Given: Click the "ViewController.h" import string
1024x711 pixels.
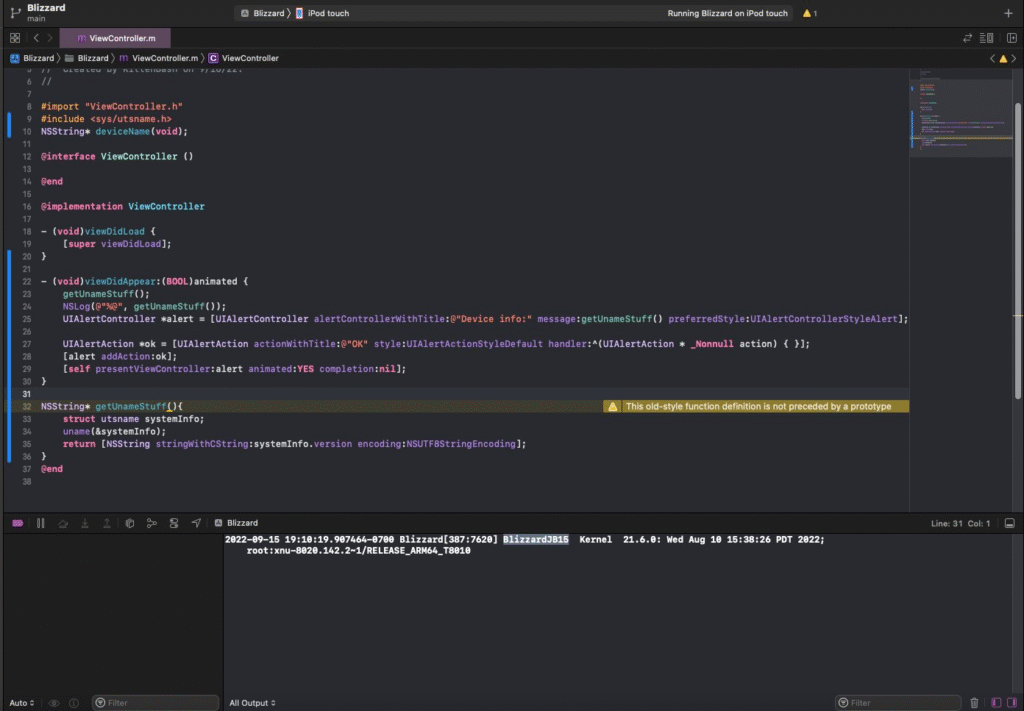Looking at the screenshot, I should point(134,106).
